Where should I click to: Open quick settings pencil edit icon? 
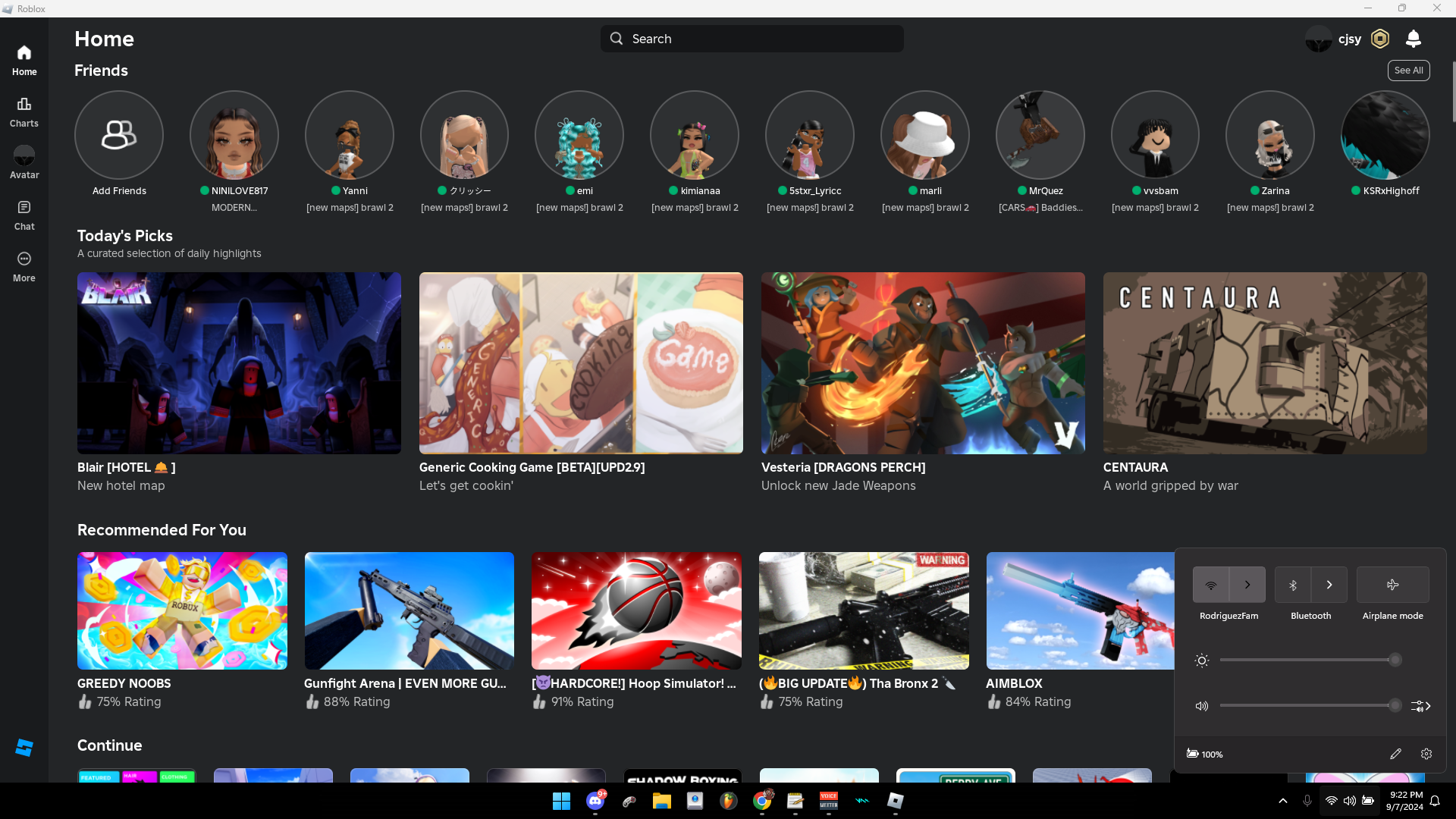(x=1395, y=754)
